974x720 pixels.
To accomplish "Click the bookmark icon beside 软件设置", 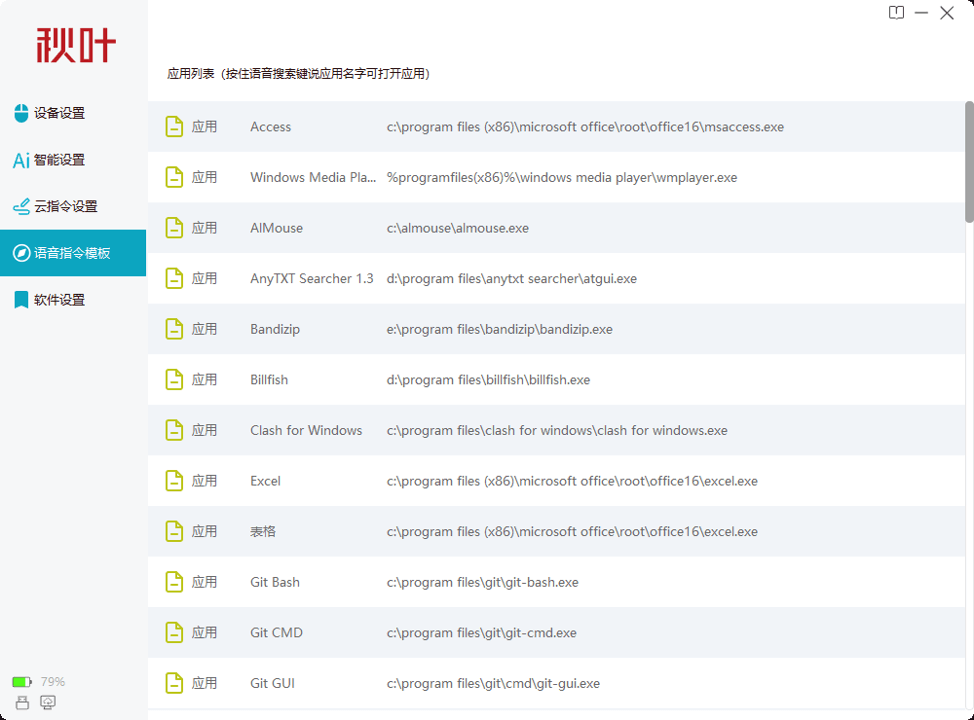I will (21, 299).
